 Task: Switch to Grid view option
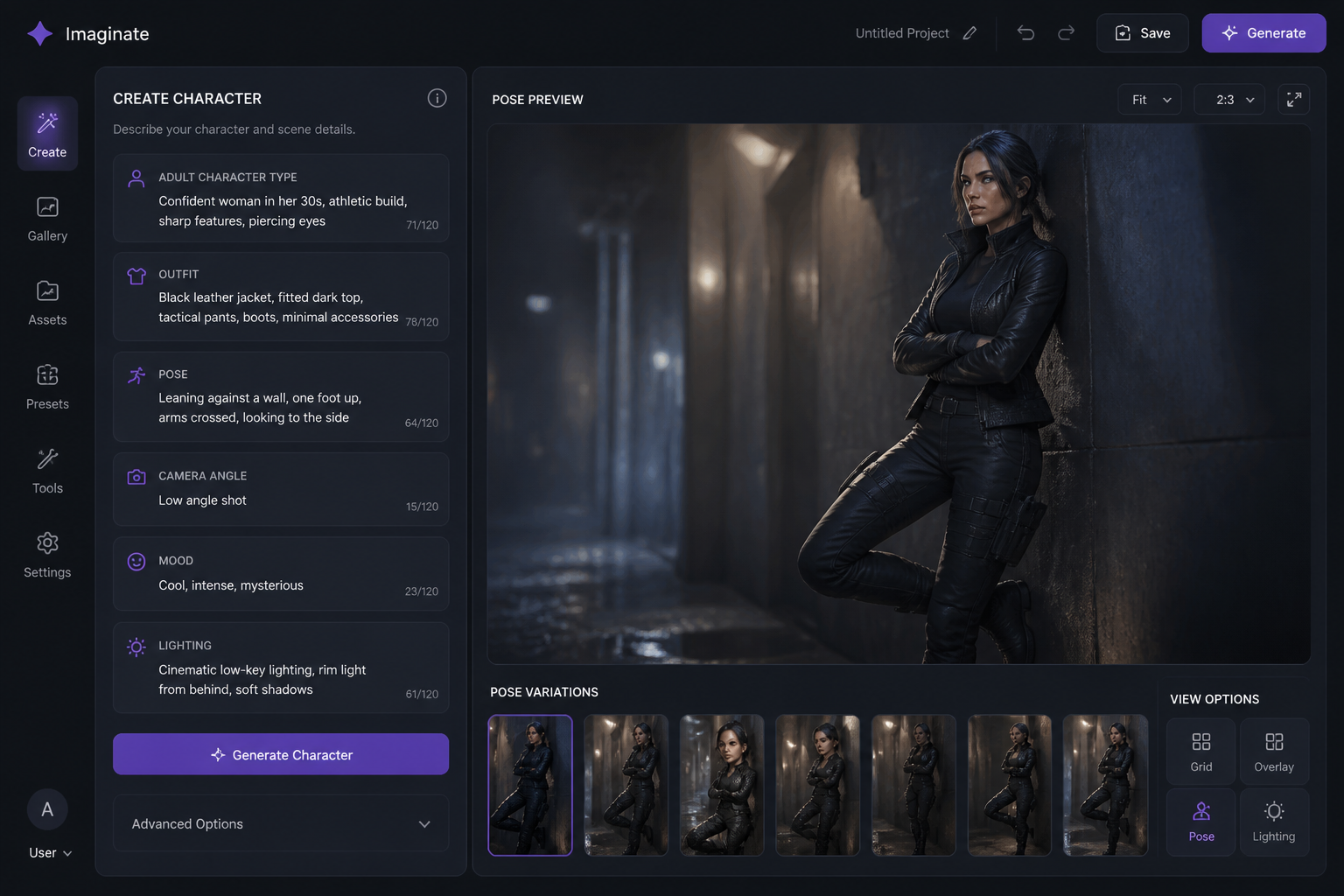click(1201, 751)
